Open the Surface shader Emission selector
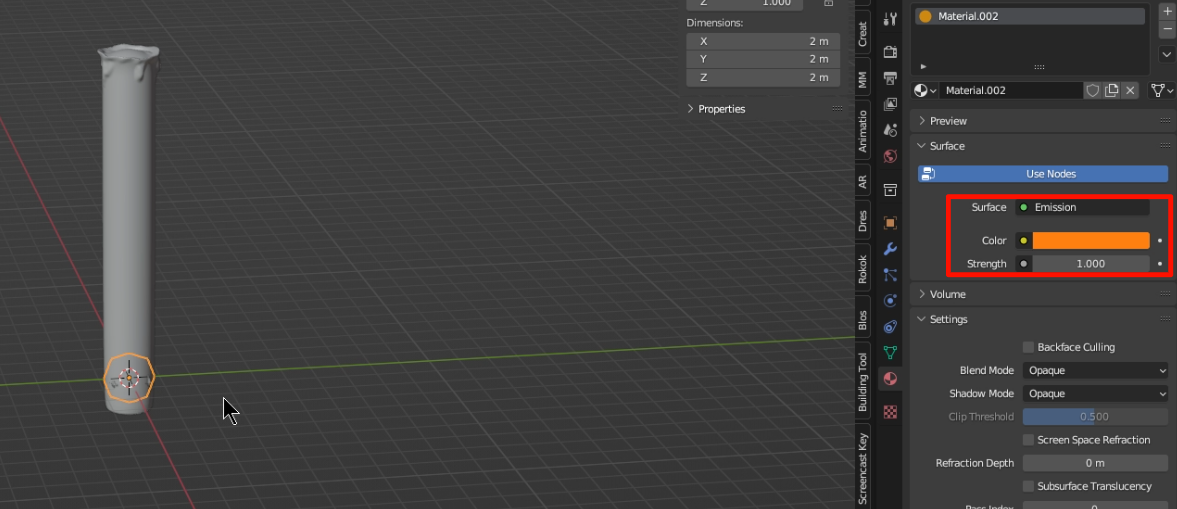The height and width of the screenshot is (509, 1177). (x=1082, y=207)
